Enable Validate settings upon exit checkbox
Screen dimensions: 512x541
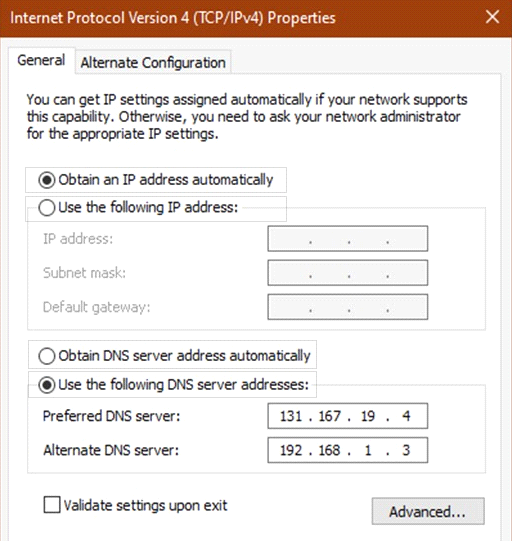click(x=52, y=505)
